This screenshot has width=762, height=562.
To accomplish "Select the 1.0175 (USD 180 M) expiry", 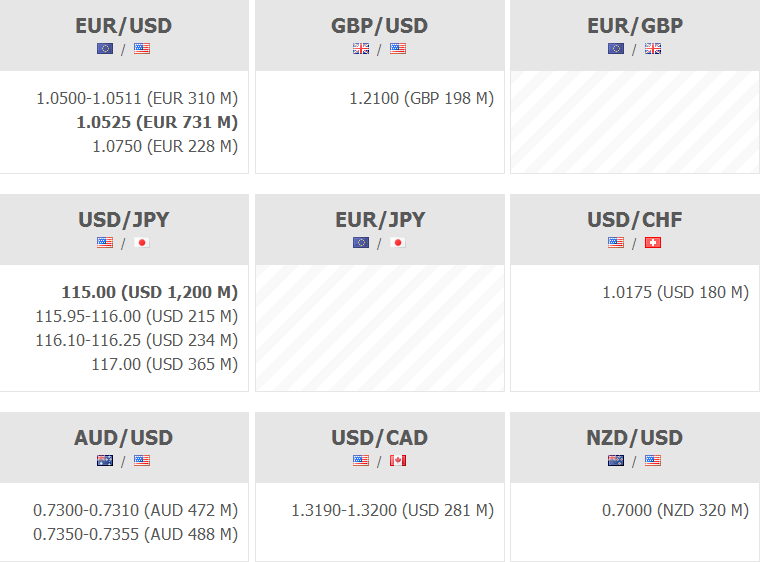I will 675,292.
